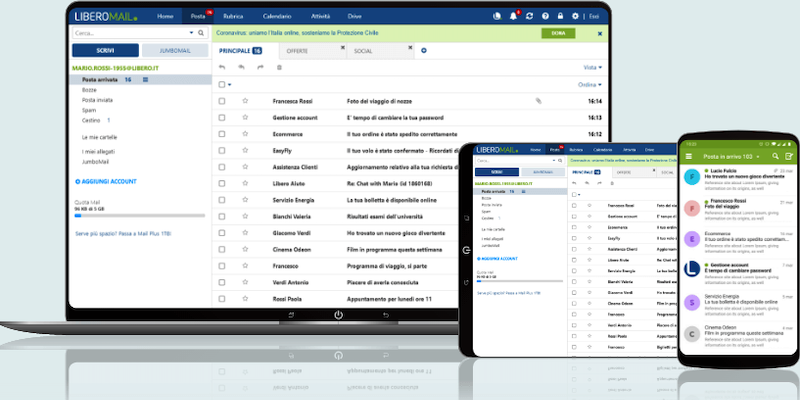The height and width of the screenshot is (400, 800).
Task: Click the Quota Mail usage bar on laptop
Action: pos(139,215)
